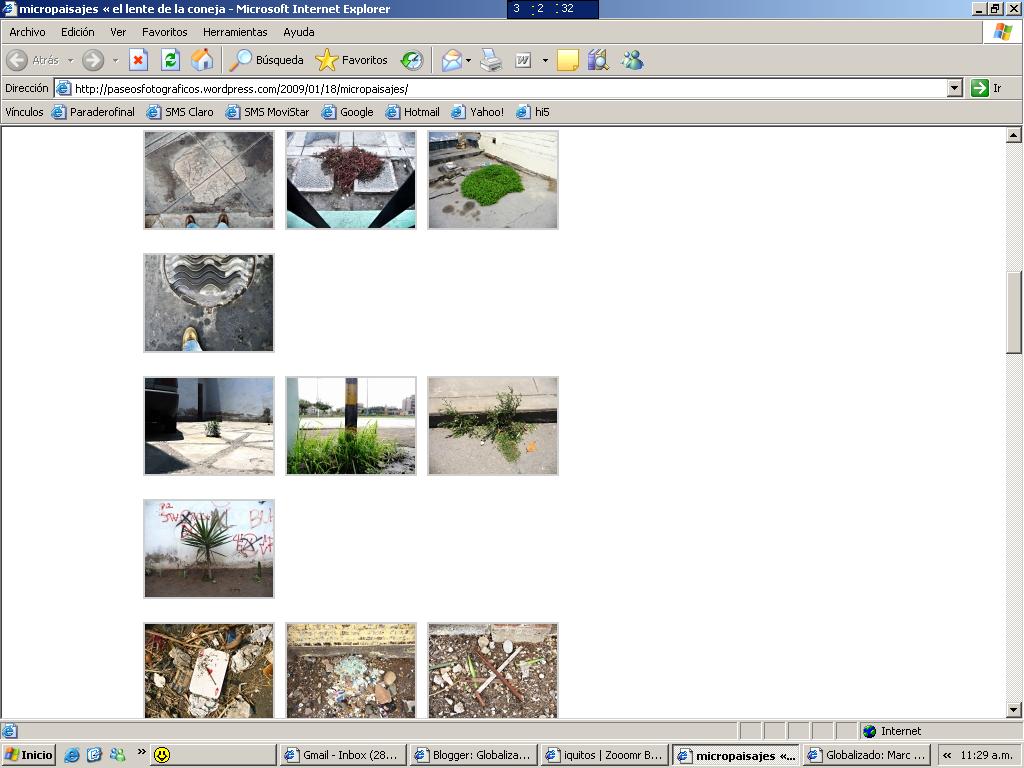
Task: Open thumbnail of grass around pole
Action: (x=351, y=426)
